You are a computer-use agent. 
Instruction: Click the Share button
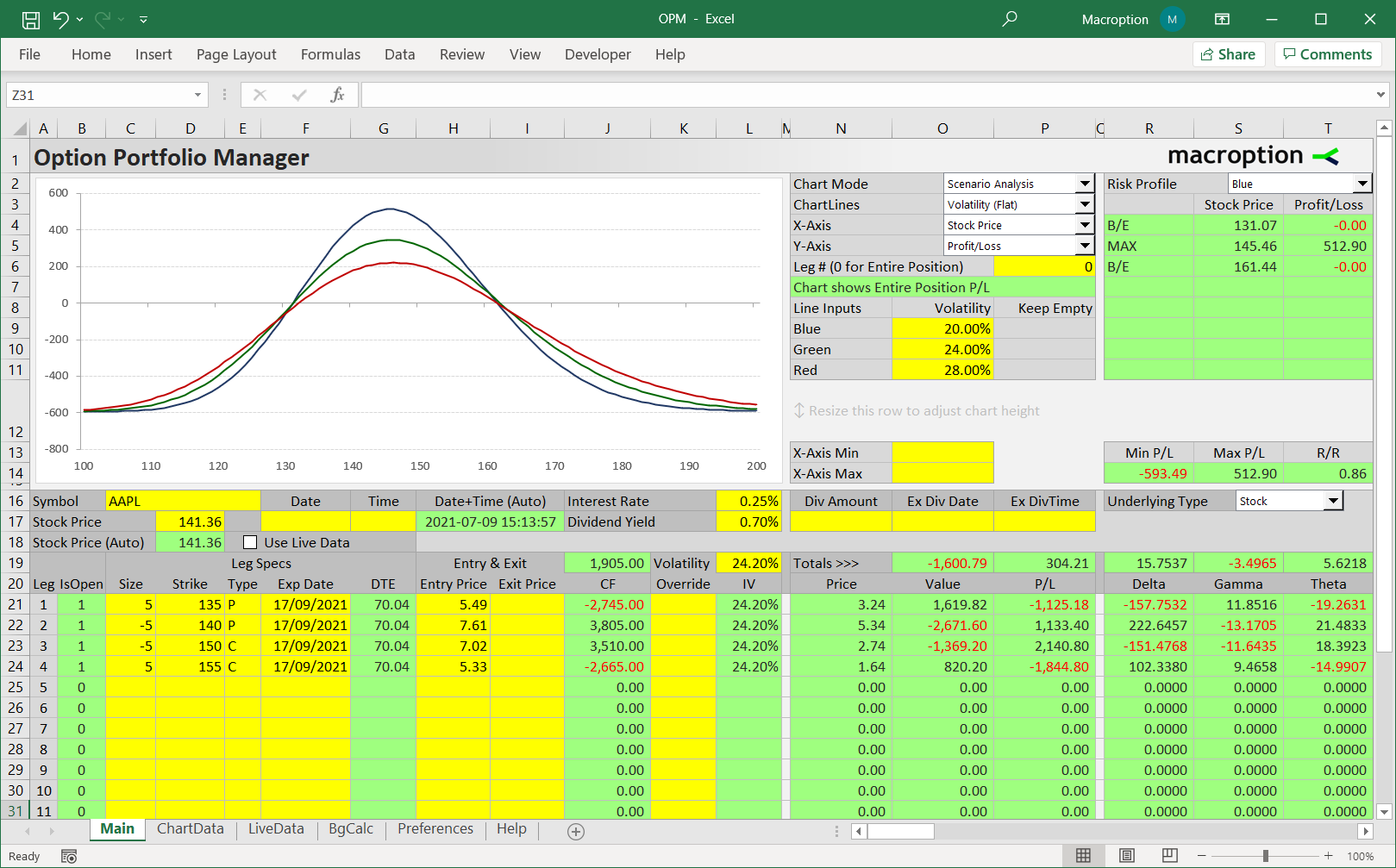coord(1229,54)
